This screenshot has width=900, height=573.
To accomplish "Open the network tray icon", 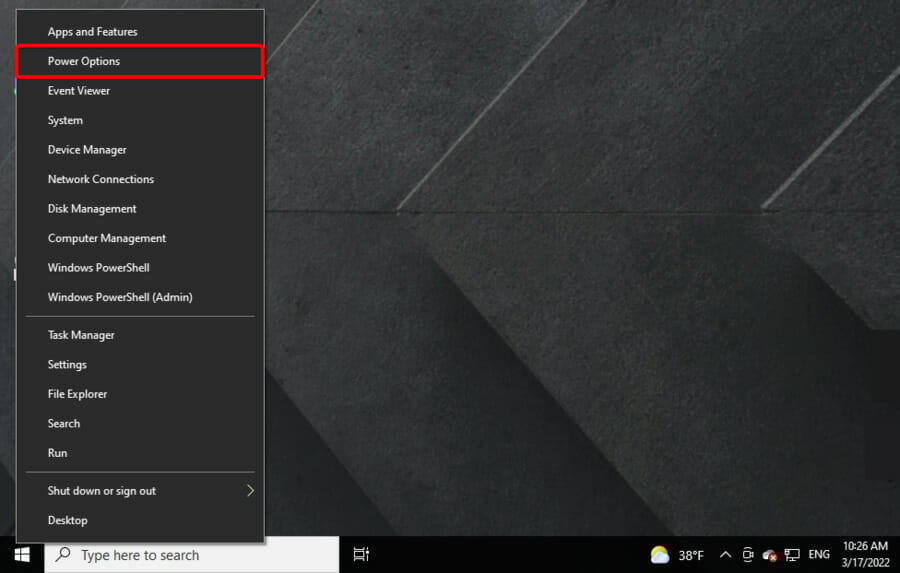I will [792, 555].
